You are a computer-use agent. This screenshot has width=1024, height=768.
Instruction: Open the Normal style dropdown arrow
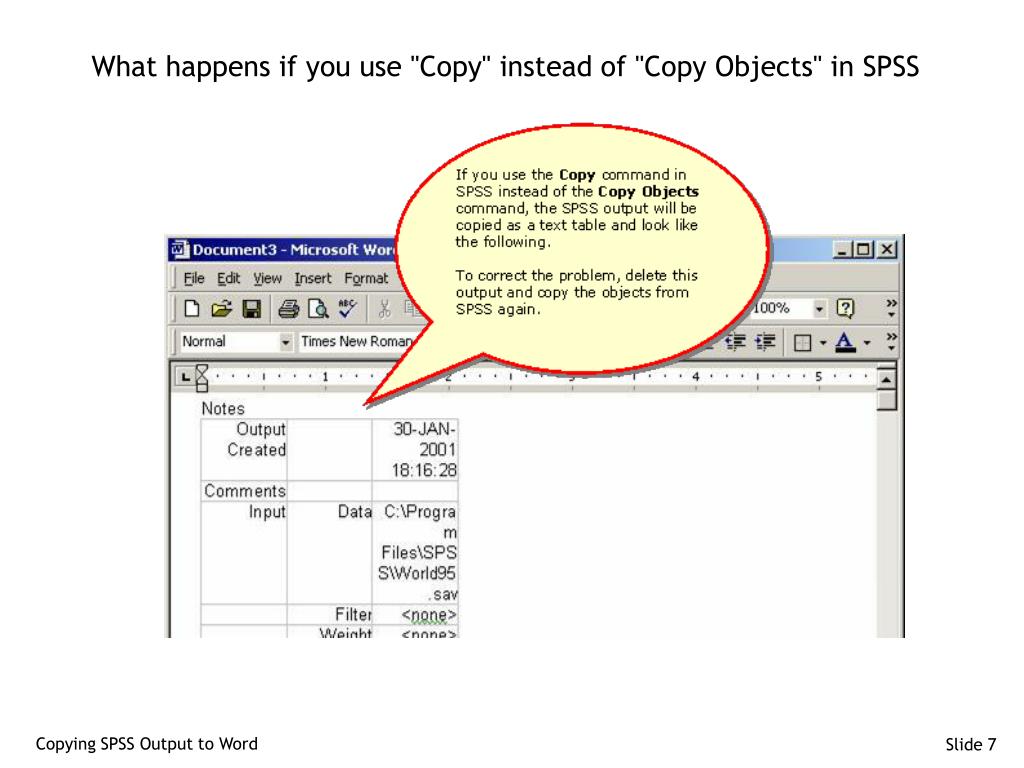coord(285,342)
